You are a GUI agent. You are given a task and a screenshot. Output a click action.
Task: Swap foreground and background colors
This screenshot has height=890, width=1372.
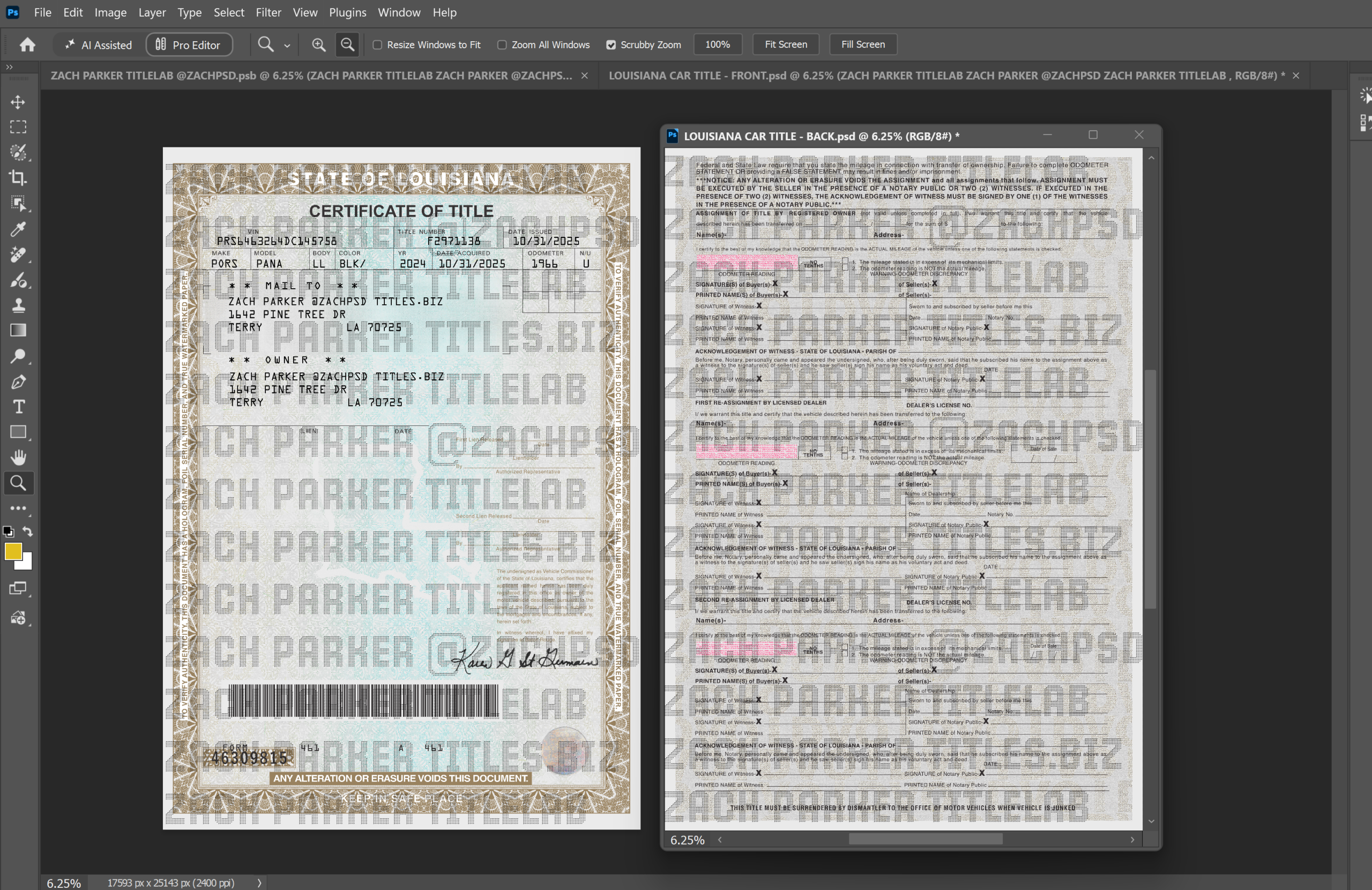[28, 531]
